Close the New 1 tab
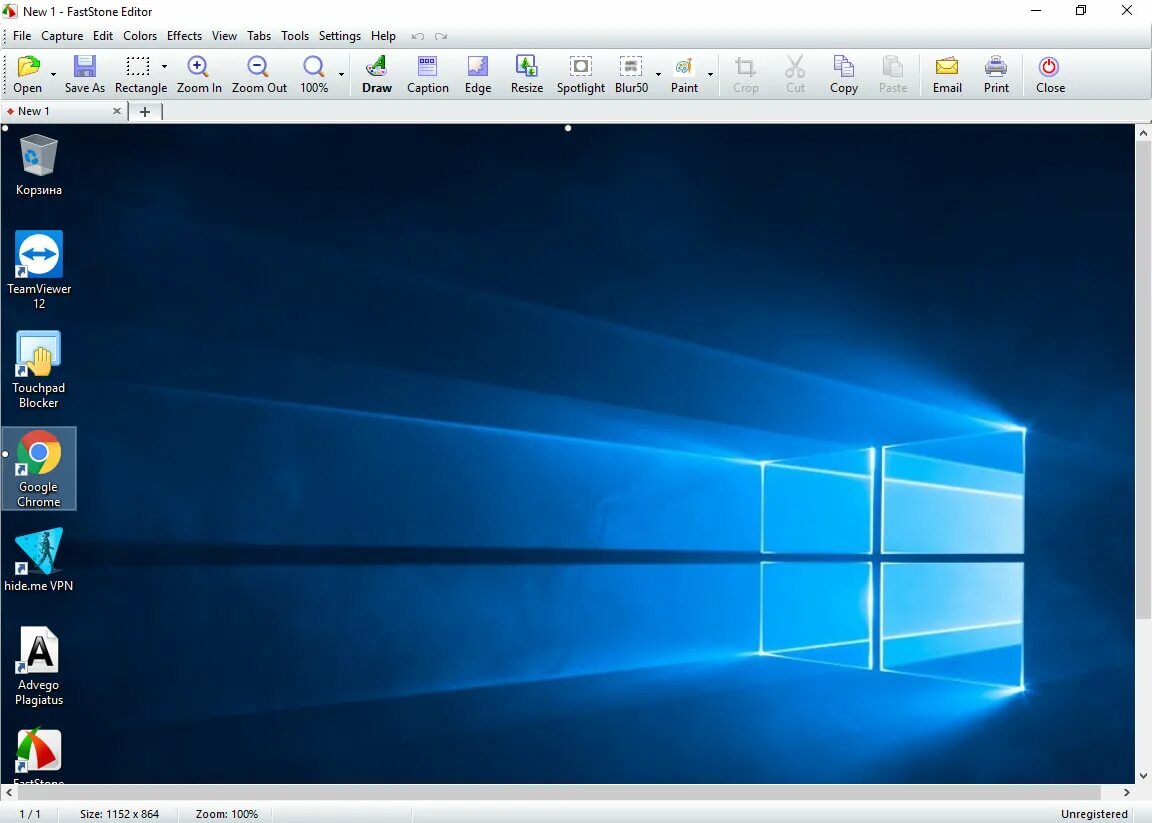This screenshot has height=823, width=1152. click(117, 111)
